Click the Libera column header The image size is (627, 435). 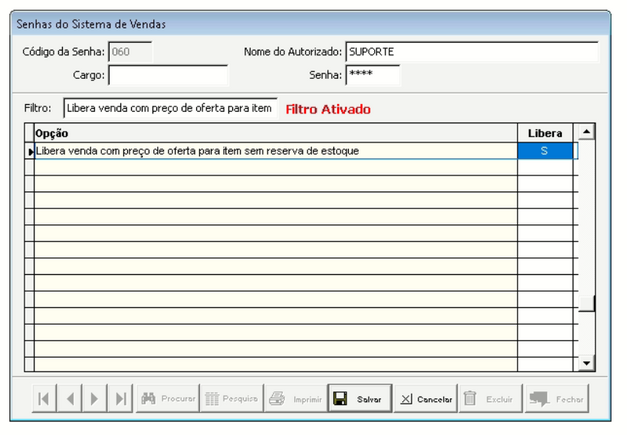pyautogui.click(x=545, y=133)
